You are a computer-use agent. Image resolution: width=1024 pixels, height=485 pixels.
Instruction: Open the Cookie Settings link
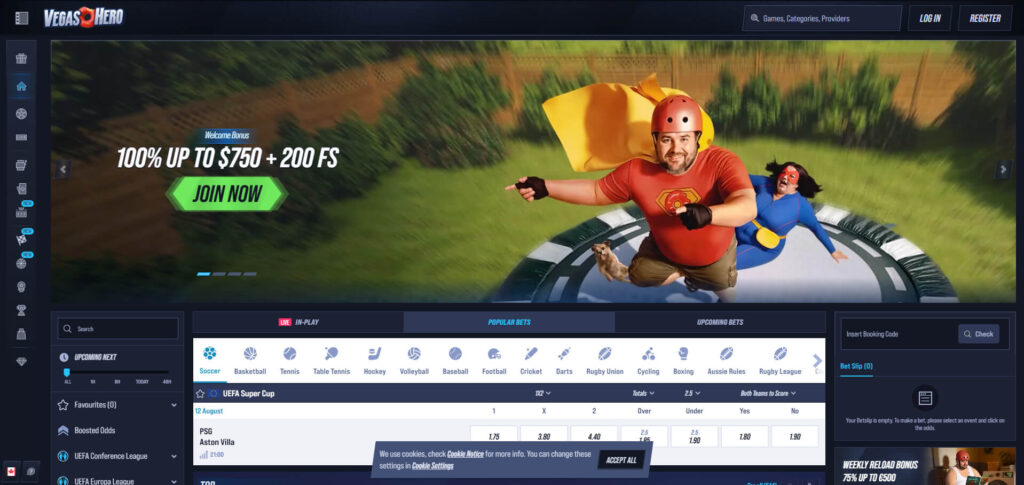pyautogui.click(x=432, y=466)
